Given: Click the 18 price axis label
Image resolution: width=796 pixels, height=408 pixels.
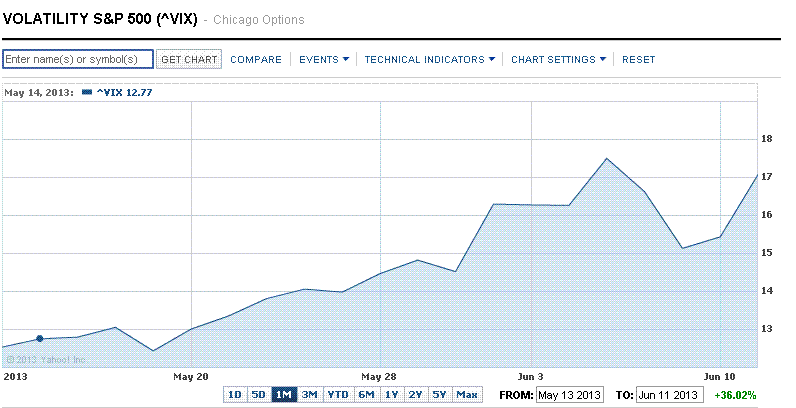Looking at the screenshot, I should (x=767, y=139).
